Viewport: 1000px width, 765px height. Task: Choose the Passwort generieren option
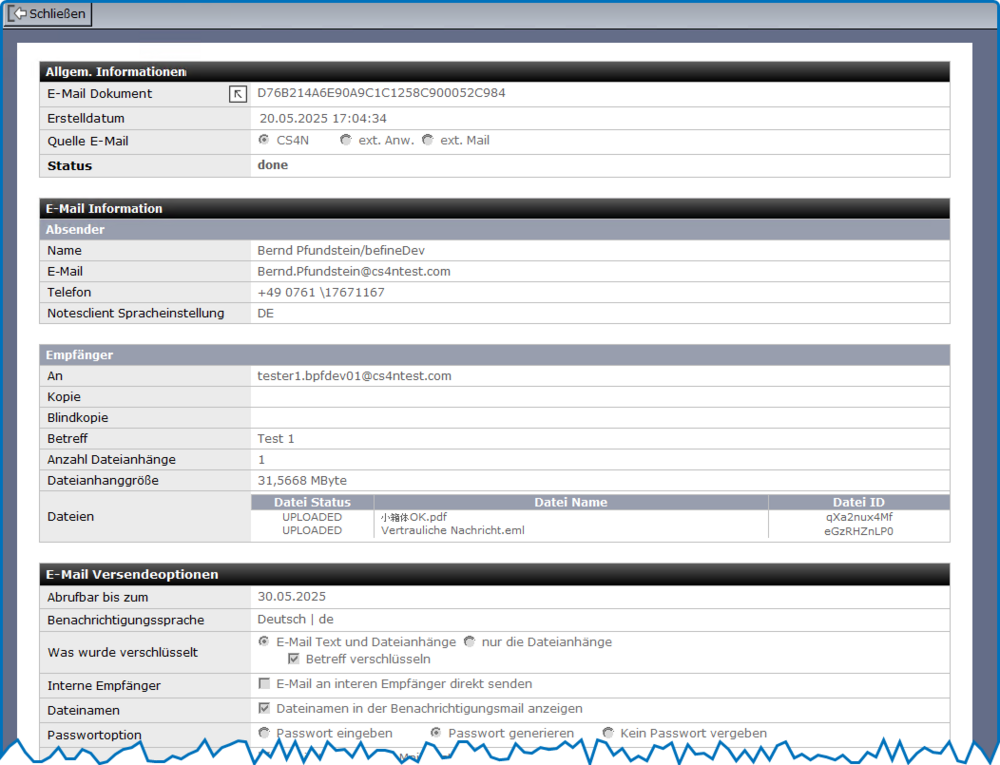pyautogui.click(x=436, y=733)
